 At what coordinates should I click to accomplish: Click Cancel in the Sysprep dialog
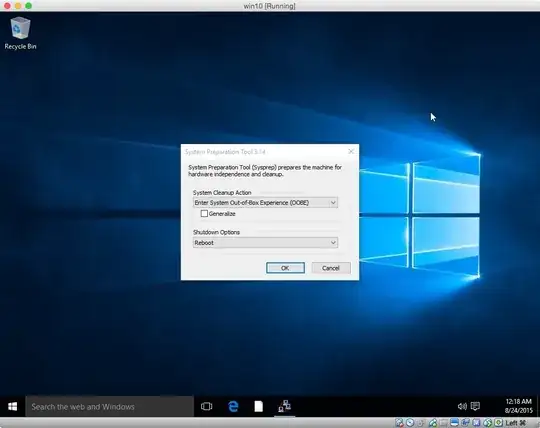click(331, 268)
